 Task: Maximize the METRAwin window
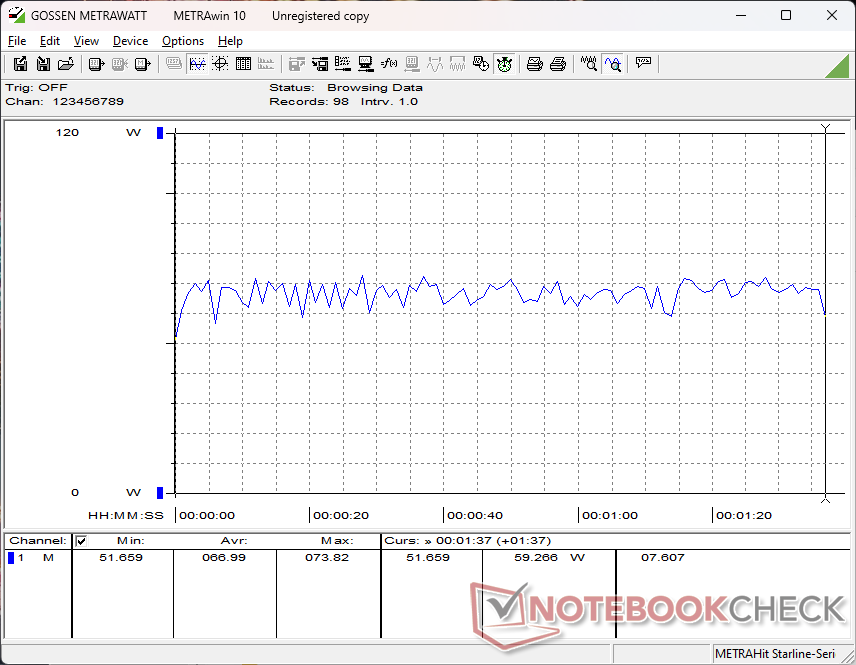pos(786,15)
